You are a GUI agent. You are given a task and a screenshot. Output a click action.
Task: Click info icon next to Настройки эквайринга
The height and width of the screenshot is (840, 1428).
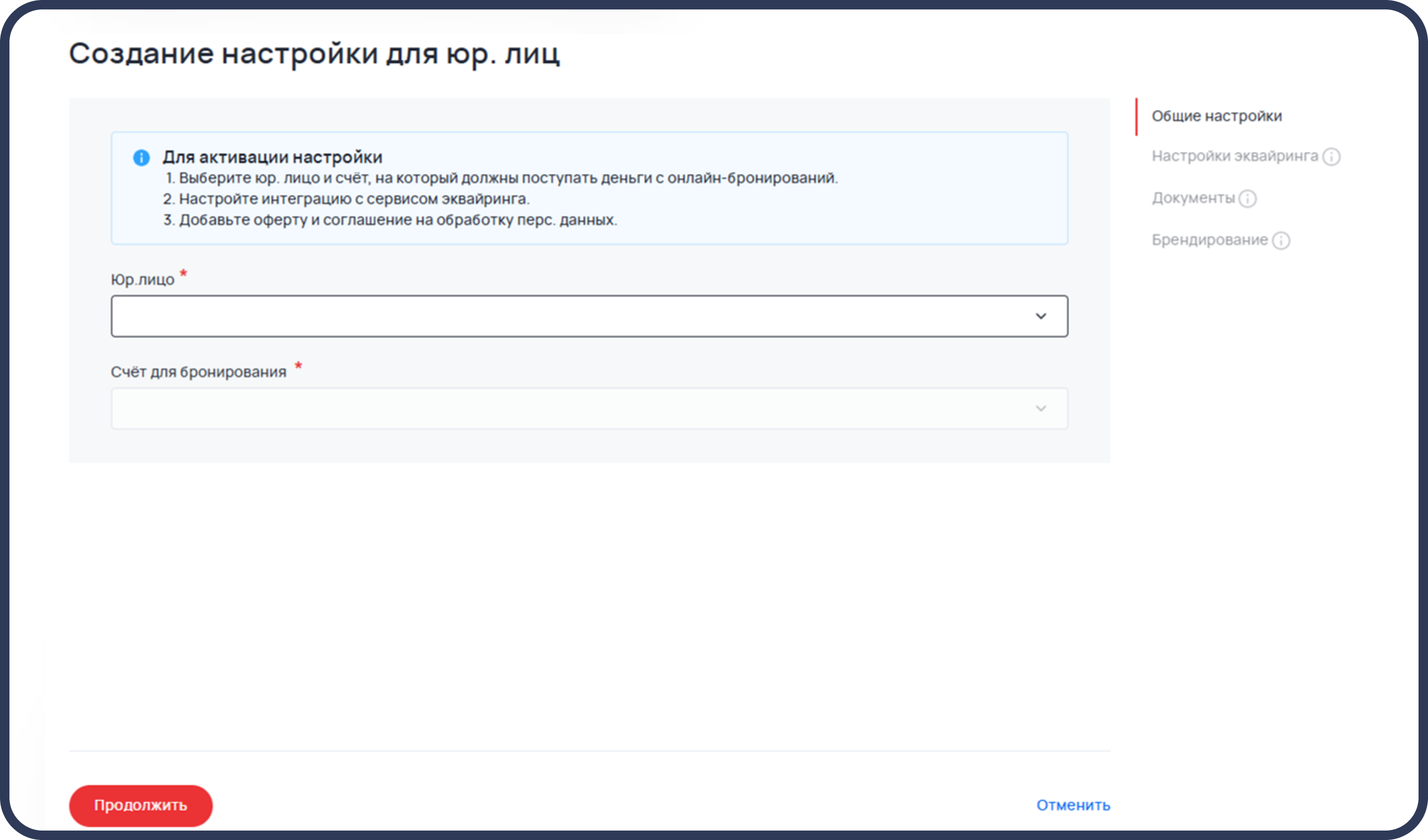(1331, 157)
